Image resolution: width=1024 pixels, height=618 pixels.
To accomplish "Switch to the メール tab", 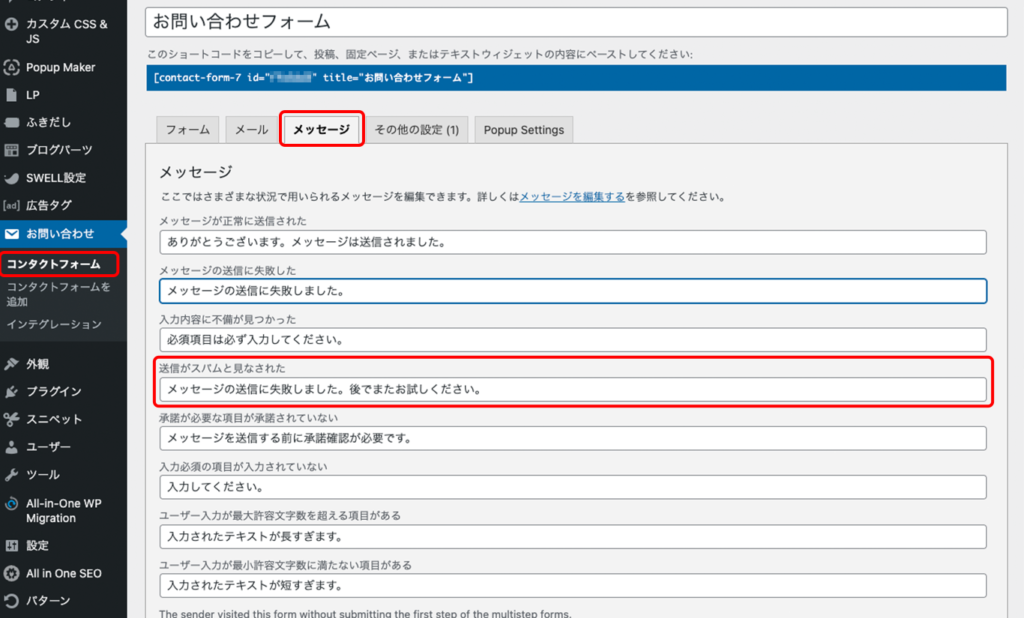I will [250, 130].
